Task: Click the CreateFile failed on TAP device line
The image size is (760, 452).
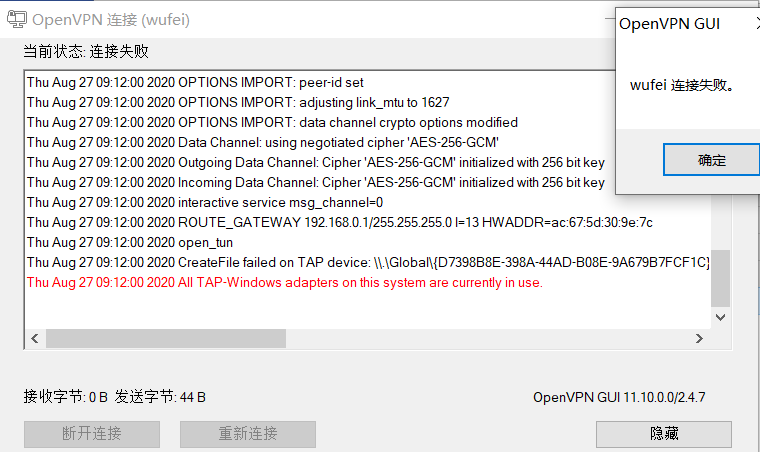Action: (368, 263)
